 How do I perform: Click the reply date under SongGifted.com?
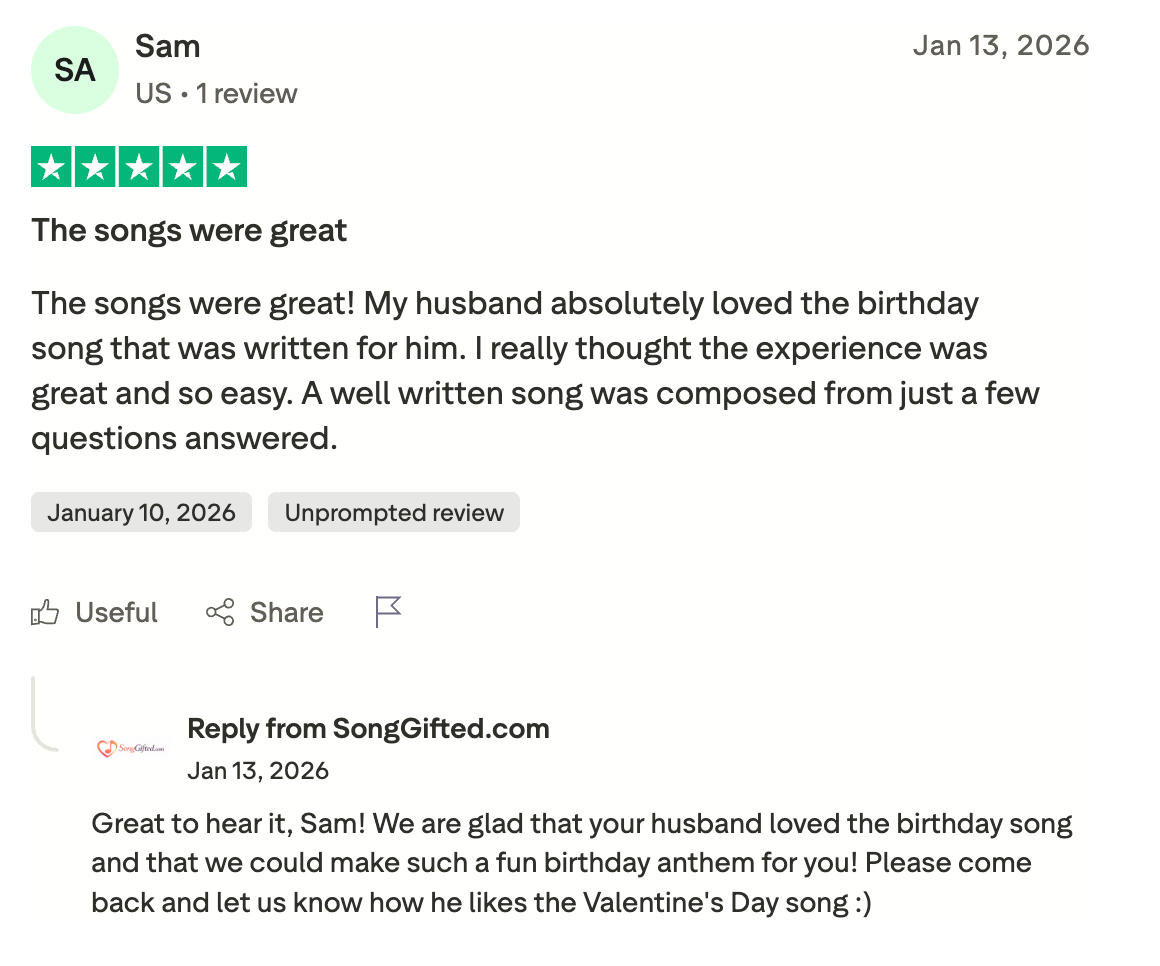point(258,771)
